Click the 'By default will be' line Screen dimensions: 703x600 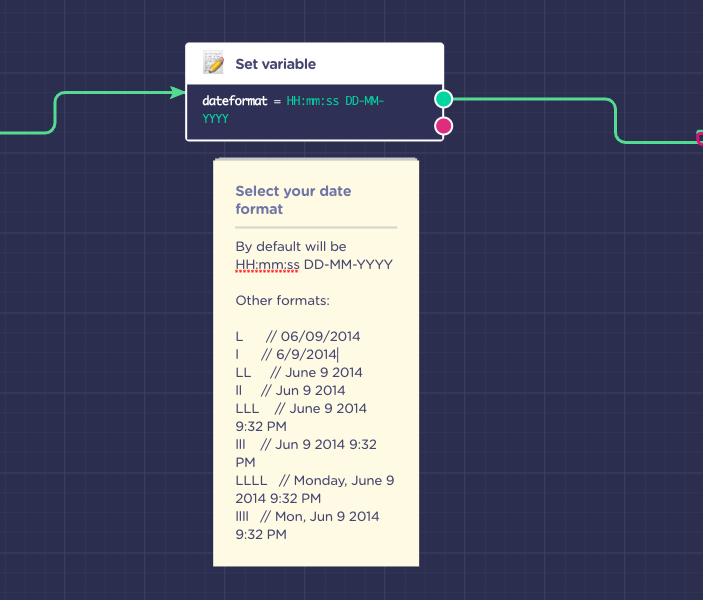tap(291, 247)
